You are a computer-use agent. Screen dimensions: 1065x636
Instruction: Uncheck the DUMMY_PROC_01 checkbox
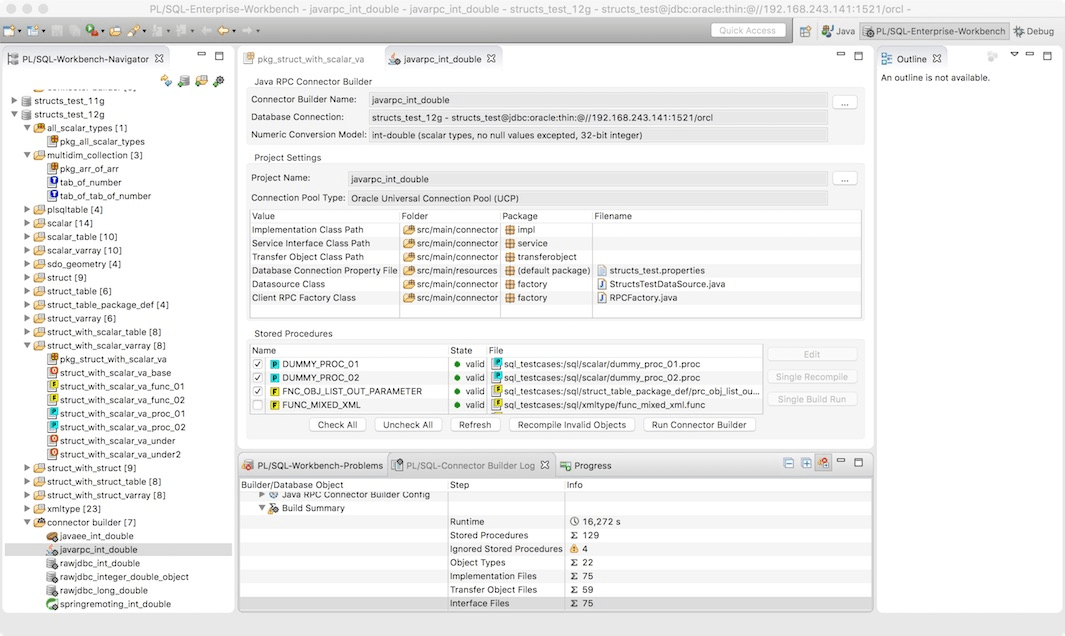click(x=258, y=364)
